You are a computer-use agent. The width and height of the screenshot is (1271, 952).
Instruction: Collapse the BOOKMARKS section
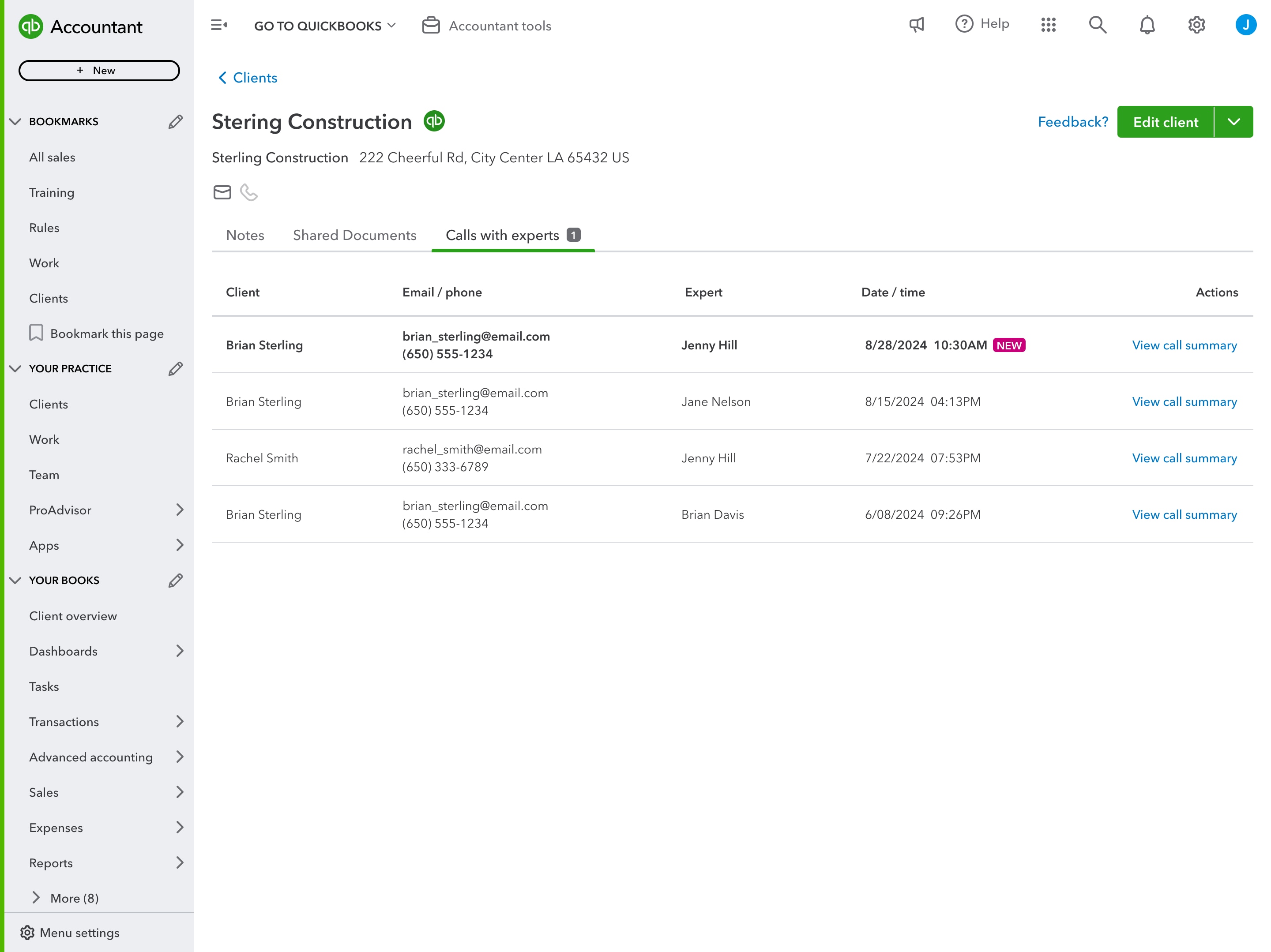[15, 122]
